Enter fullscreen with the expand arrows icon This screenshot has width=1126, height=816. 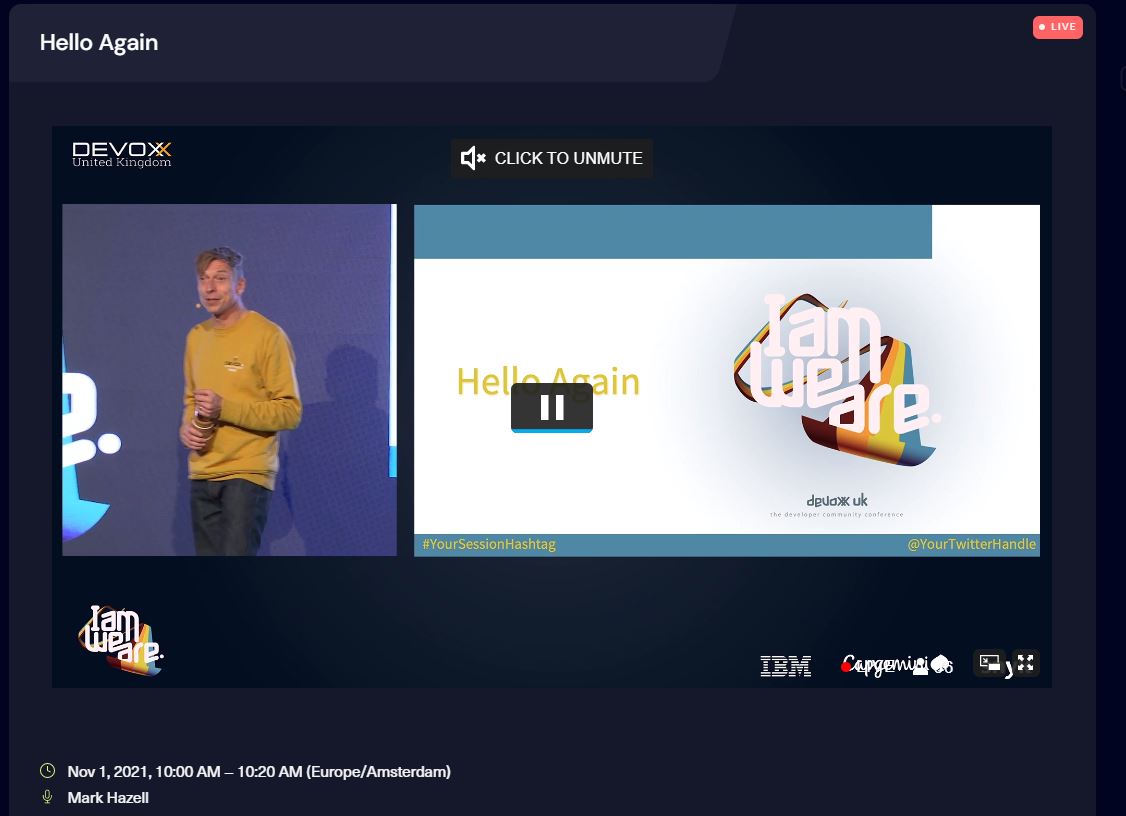point(1025,662)
